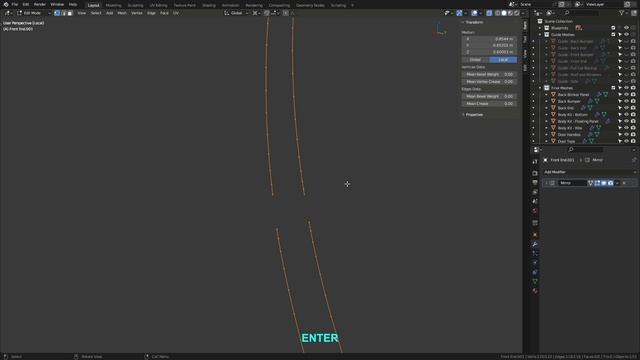
Task: Edit the Median X value field
Action: (489, 39)
